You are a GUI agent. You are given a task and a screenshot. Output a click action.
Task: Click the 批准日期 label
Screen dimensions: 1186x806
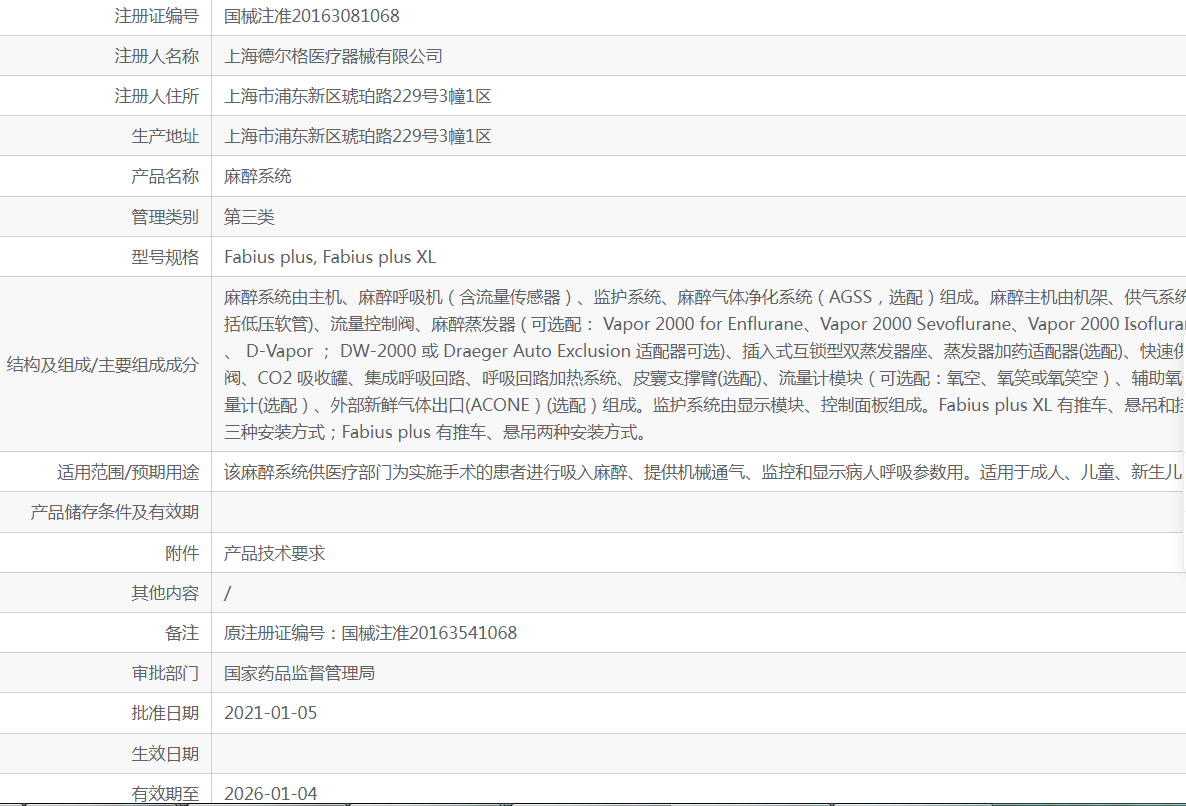[x=165, y=713]
